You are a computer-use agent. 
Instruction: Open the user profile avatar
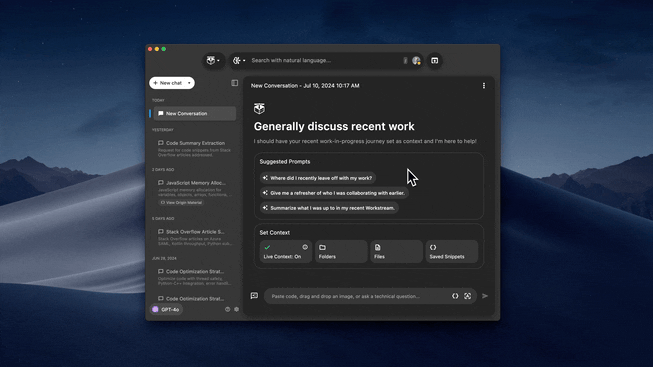tap(416, 61)
